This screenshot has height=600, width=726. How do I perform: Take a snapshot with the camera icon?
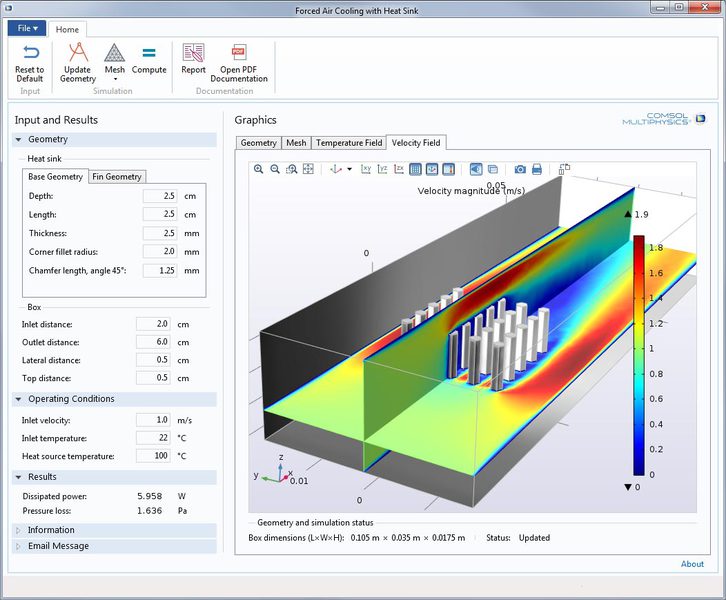[x=520, y=169]
